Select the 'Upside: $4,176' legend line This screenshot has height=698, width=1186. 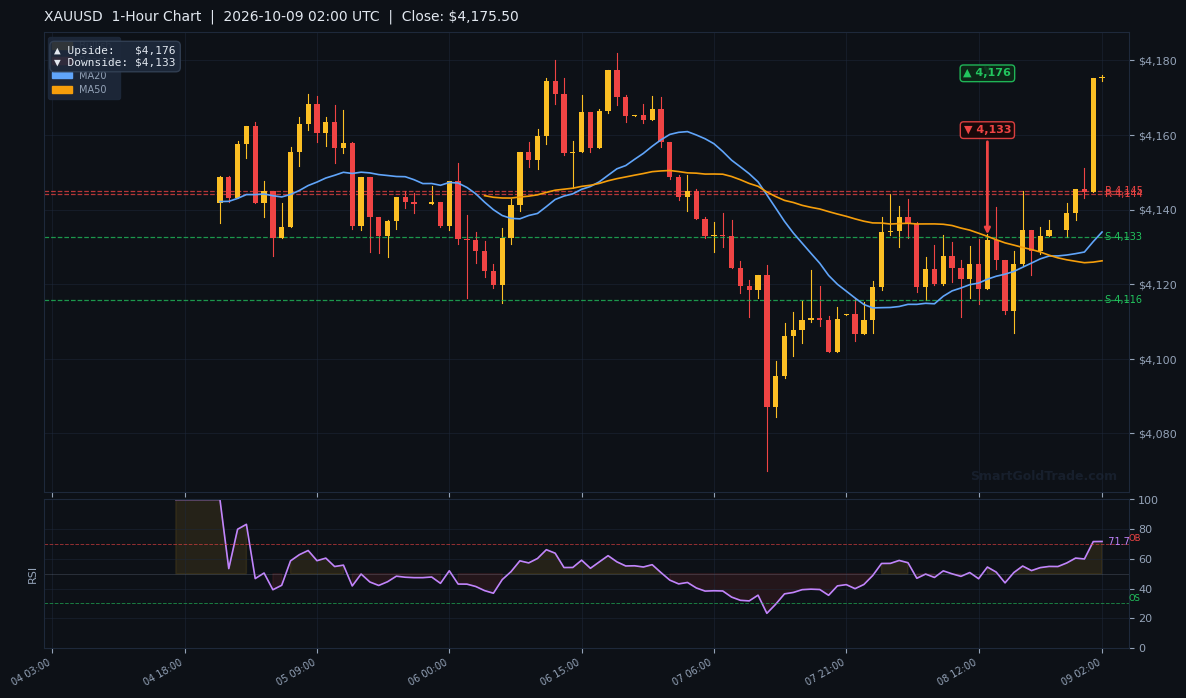tap(114, 51)
